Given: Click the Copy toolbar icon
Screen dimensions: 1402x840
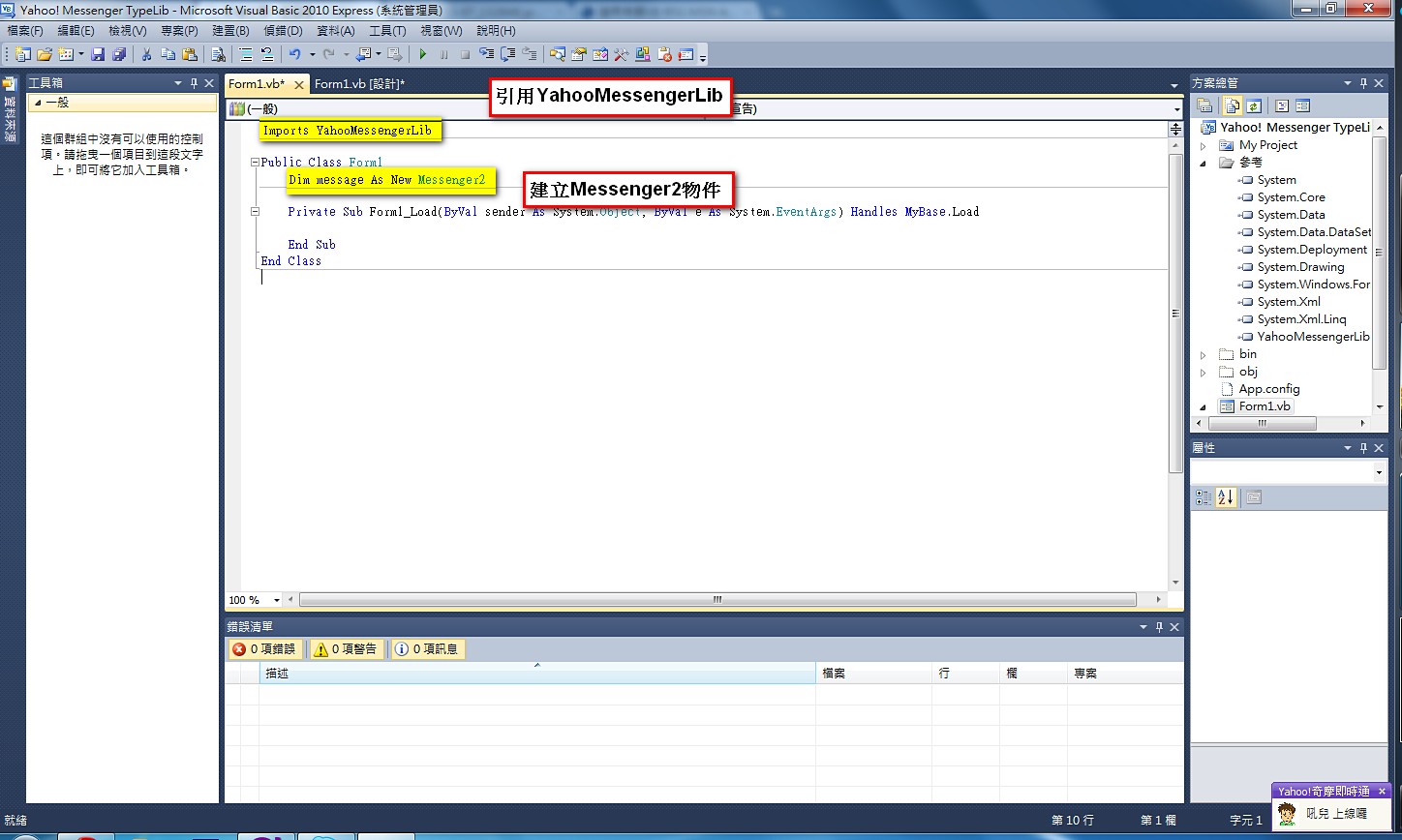Looking at the screenshot, I should 168,54.
